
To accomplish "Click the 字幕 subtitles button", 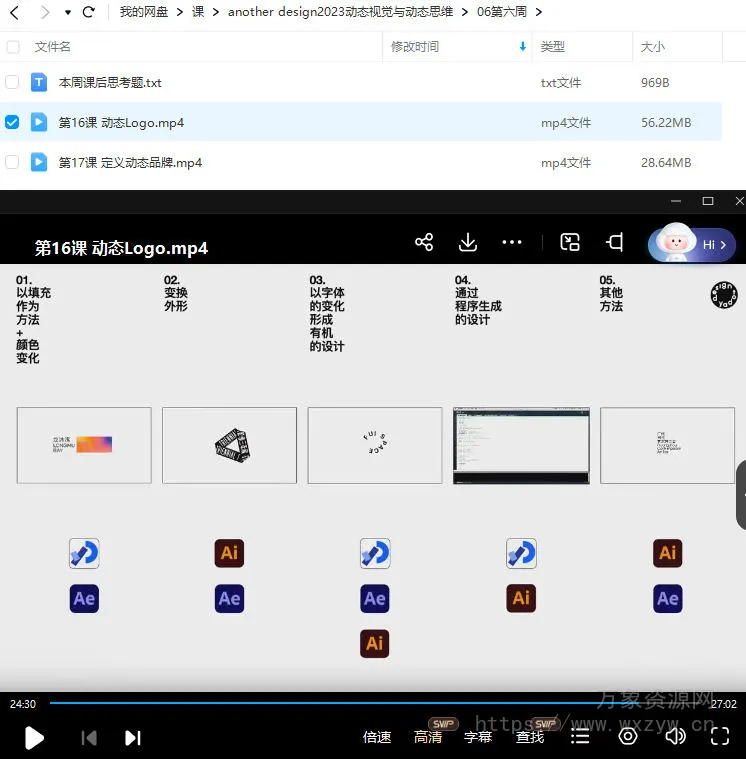I will 478,737.
